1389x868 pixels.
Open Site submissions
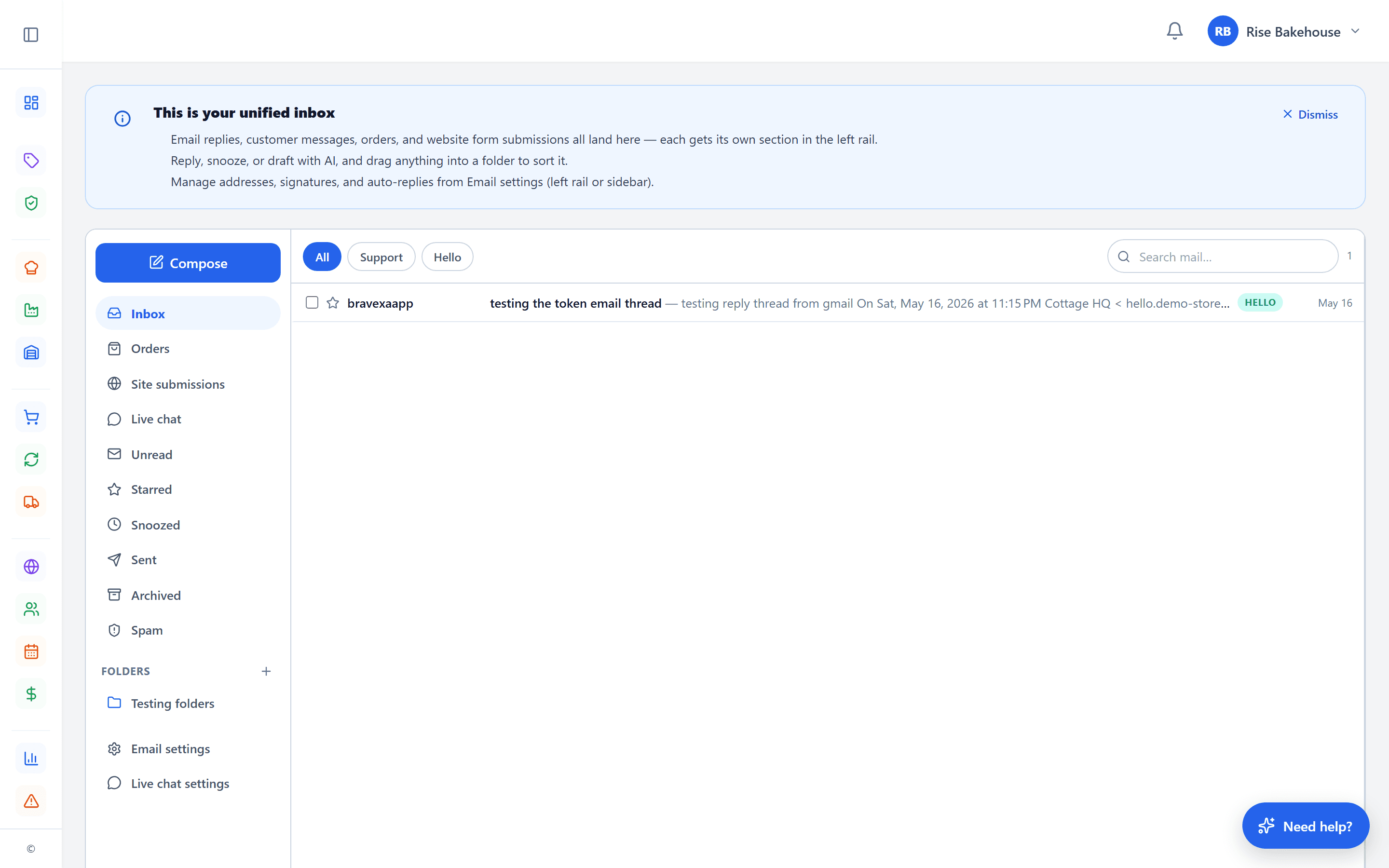click(x=188, y=384)
